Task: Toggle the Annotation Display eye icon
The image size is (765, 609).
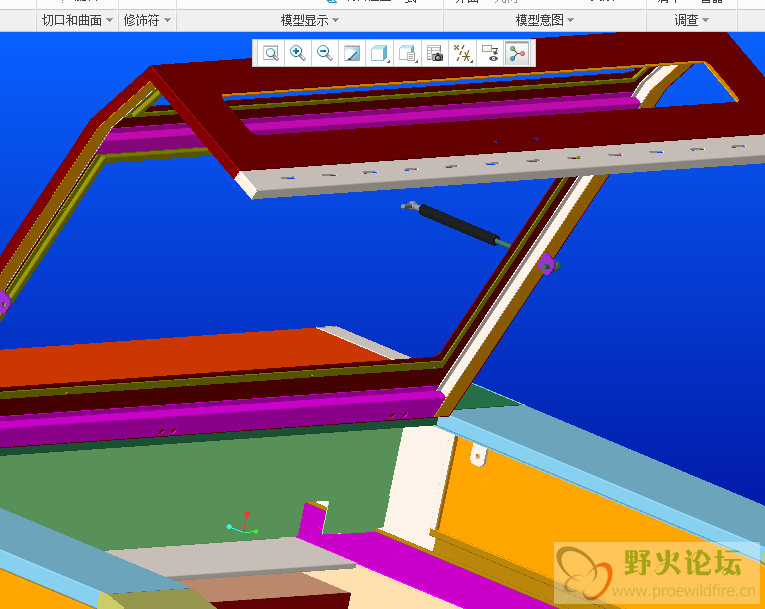Action: click(490, 54)
